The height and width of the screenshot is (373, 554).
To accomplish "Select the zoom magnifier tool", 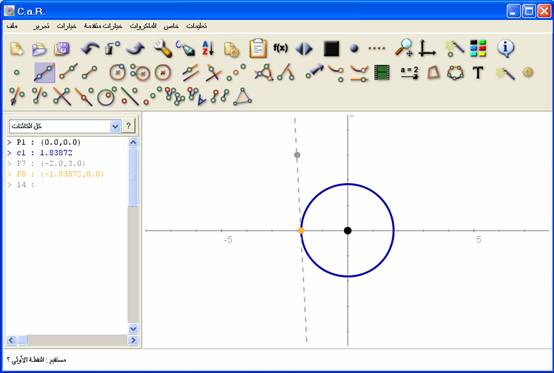I will pyautogui.click(x=403, y=48).
